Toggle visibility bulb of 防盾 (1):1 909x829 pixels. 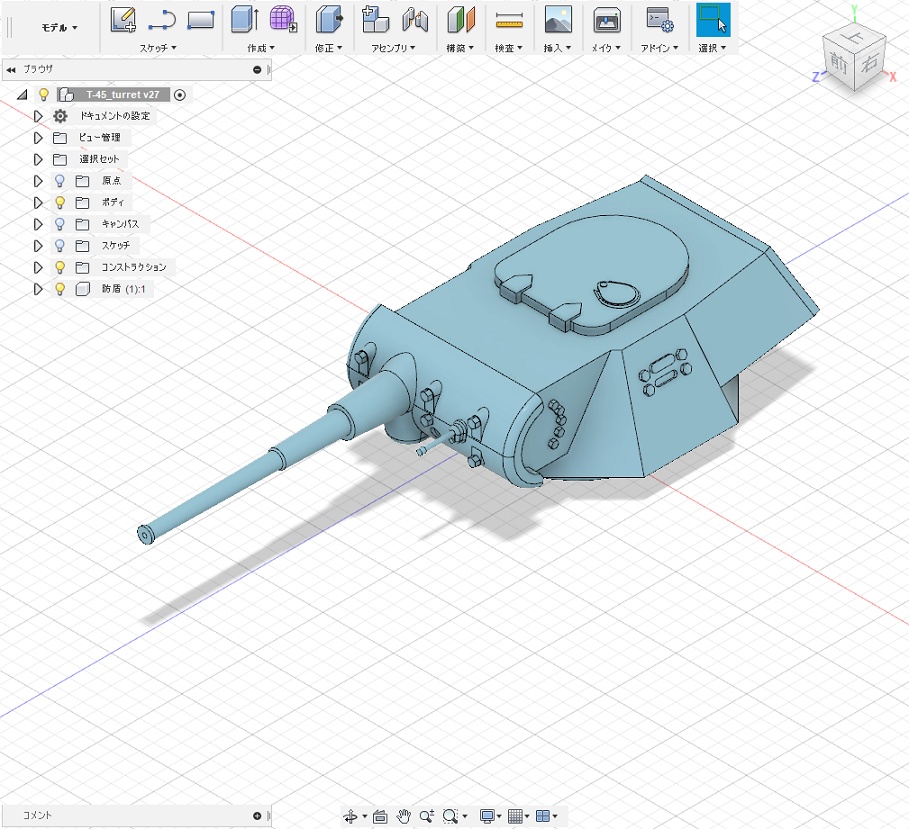tap(59, 289)
